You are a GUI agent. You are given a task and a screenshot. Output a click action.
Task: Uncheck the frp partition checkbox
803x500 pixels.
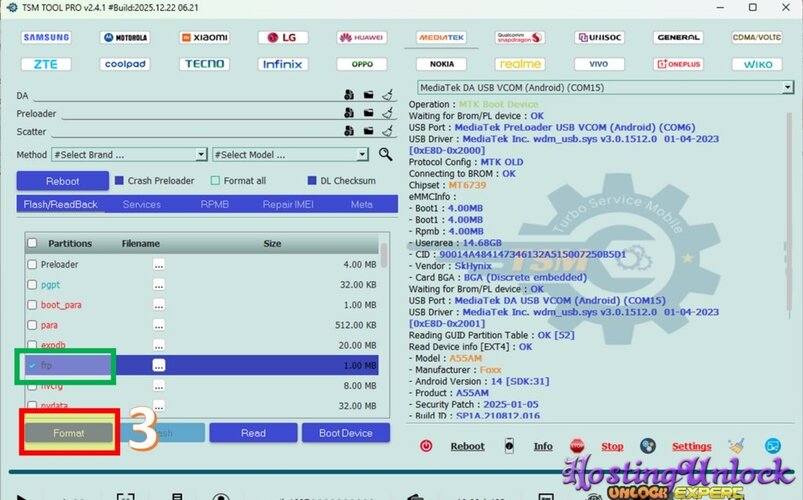coord(32,365)
